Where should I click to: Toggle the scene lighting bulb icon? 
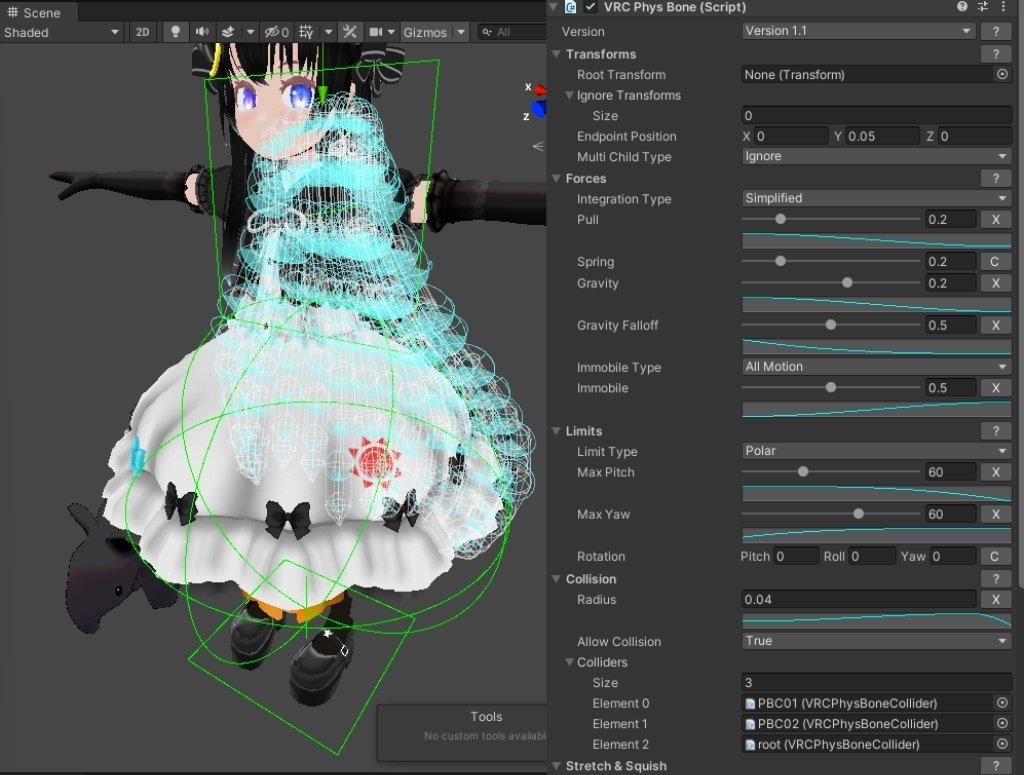(174, 31)
